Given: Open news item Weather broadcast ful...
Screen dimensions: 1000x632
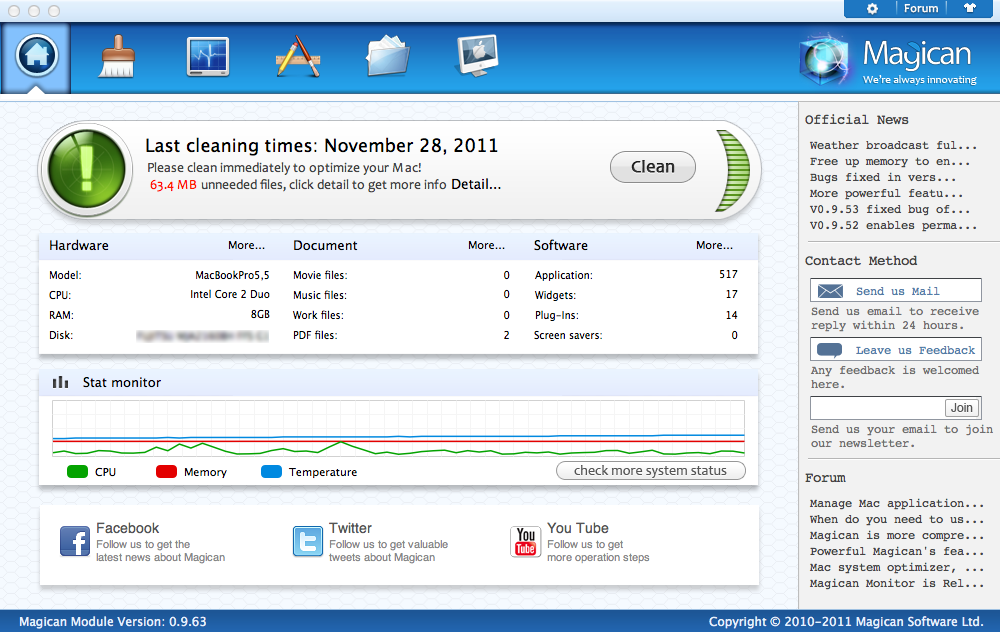Looking at the screenshot, I should click(893, 145).
